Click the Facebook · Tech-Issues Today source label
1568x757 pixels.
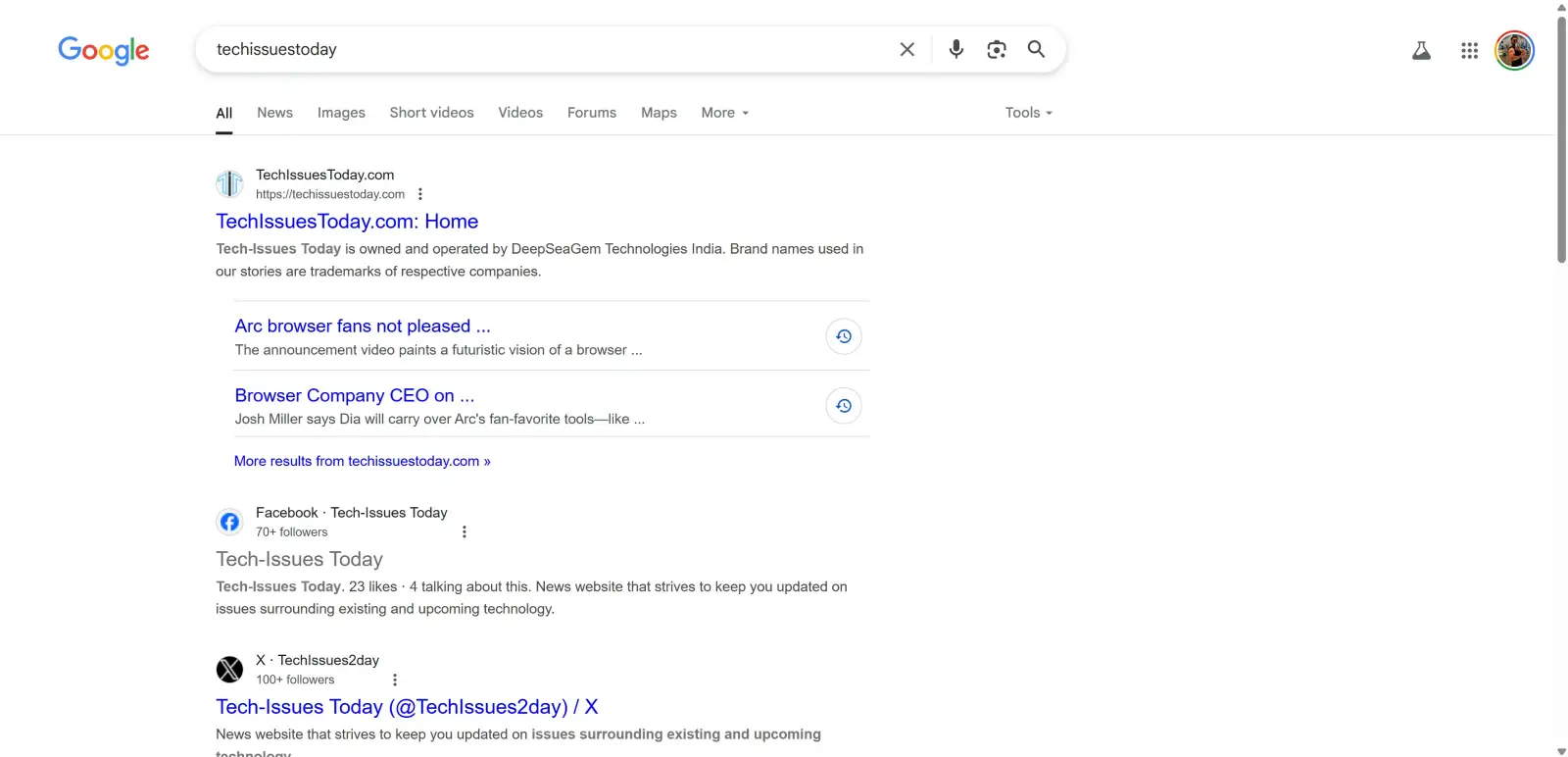(x=352, y=513)
